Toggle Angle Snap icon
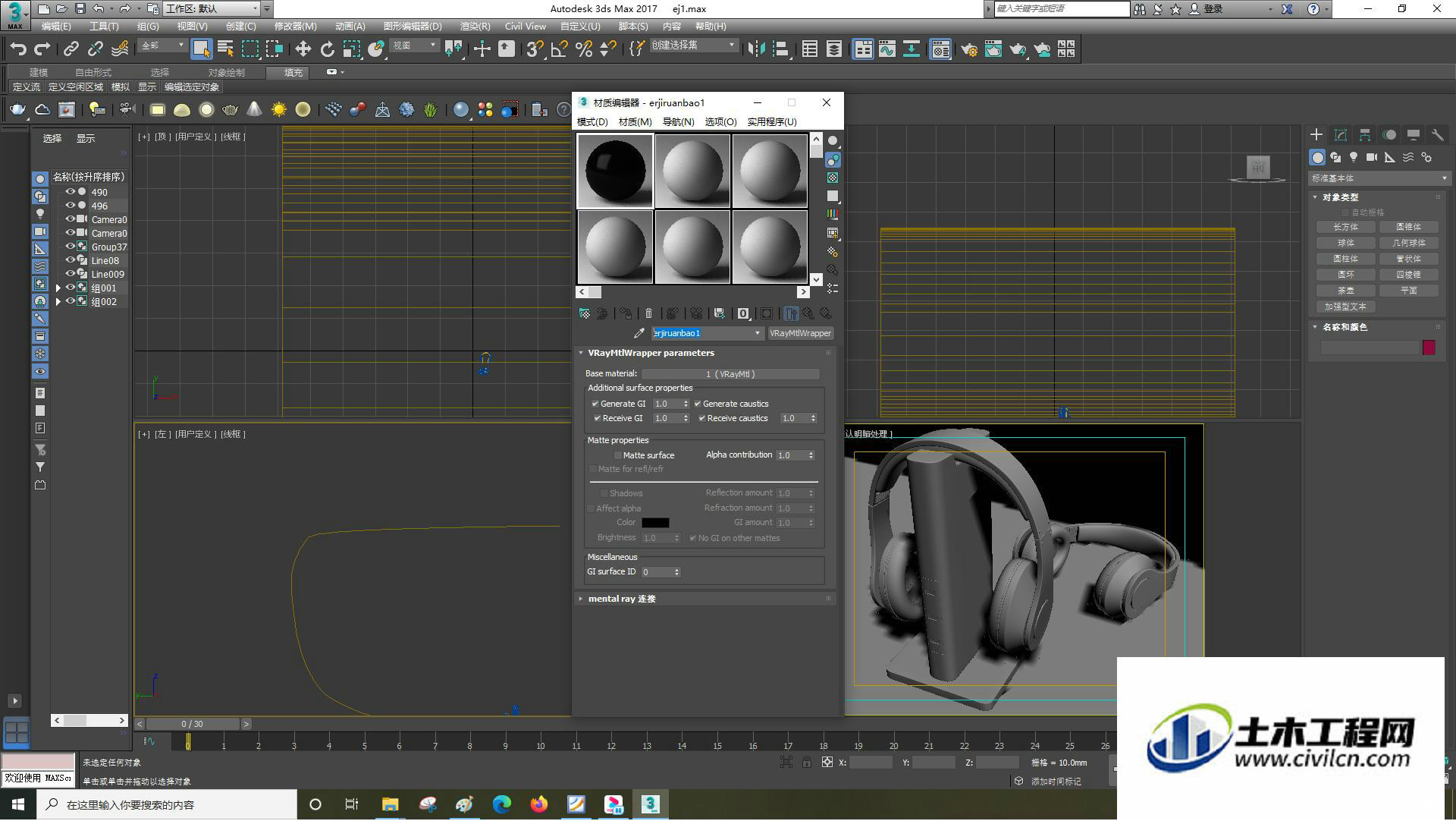 [x=560, y=49]
